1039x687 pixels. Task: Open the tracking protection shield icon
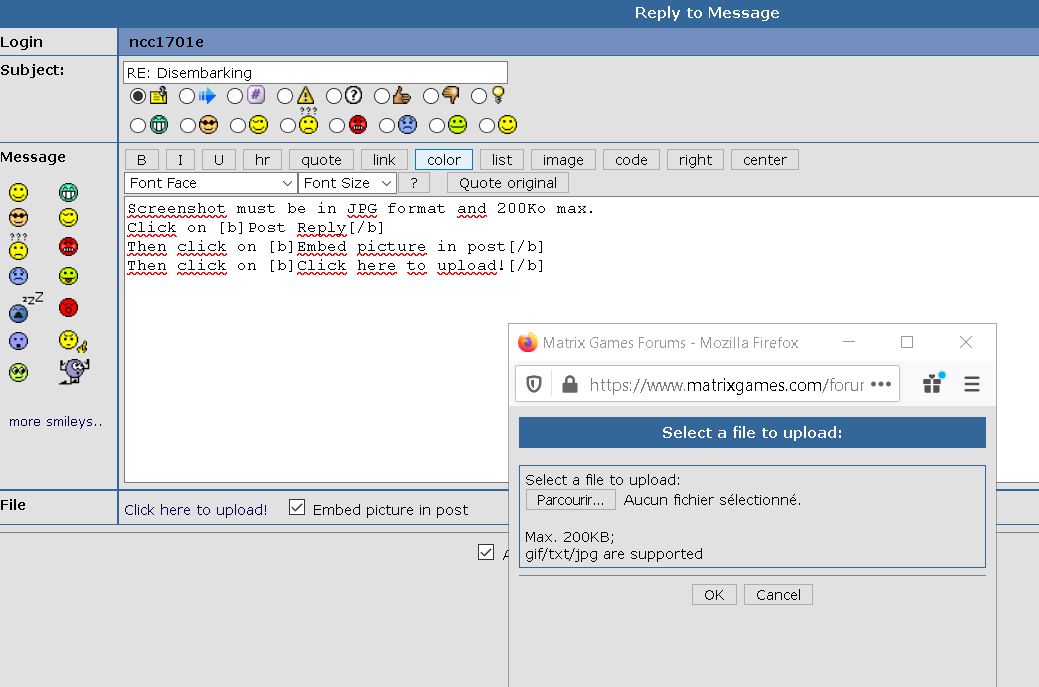pos(534,384)
